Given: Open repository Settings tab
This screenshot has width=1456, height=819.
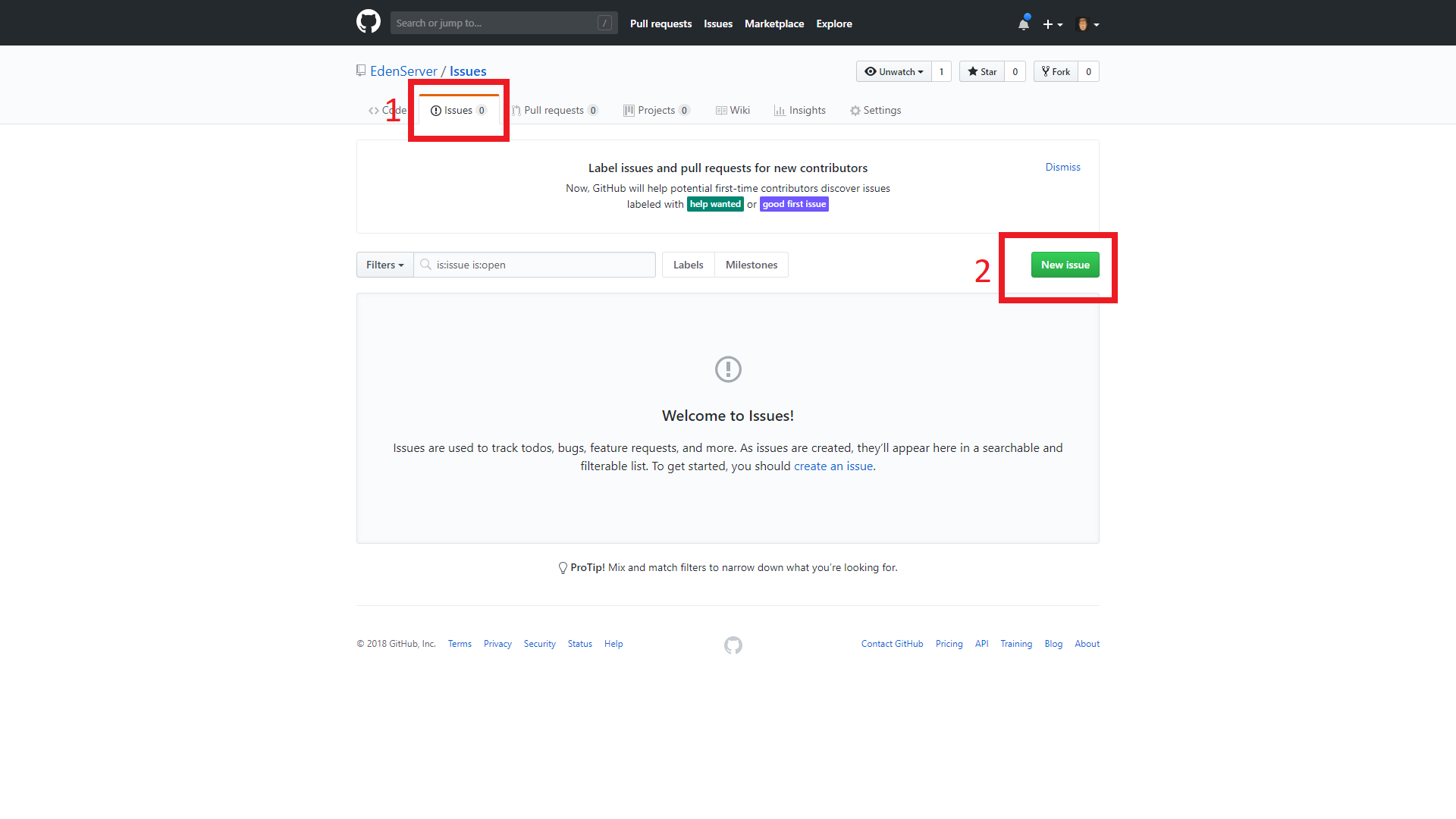Looking at the screenshot, I should (x=876, y=111).
